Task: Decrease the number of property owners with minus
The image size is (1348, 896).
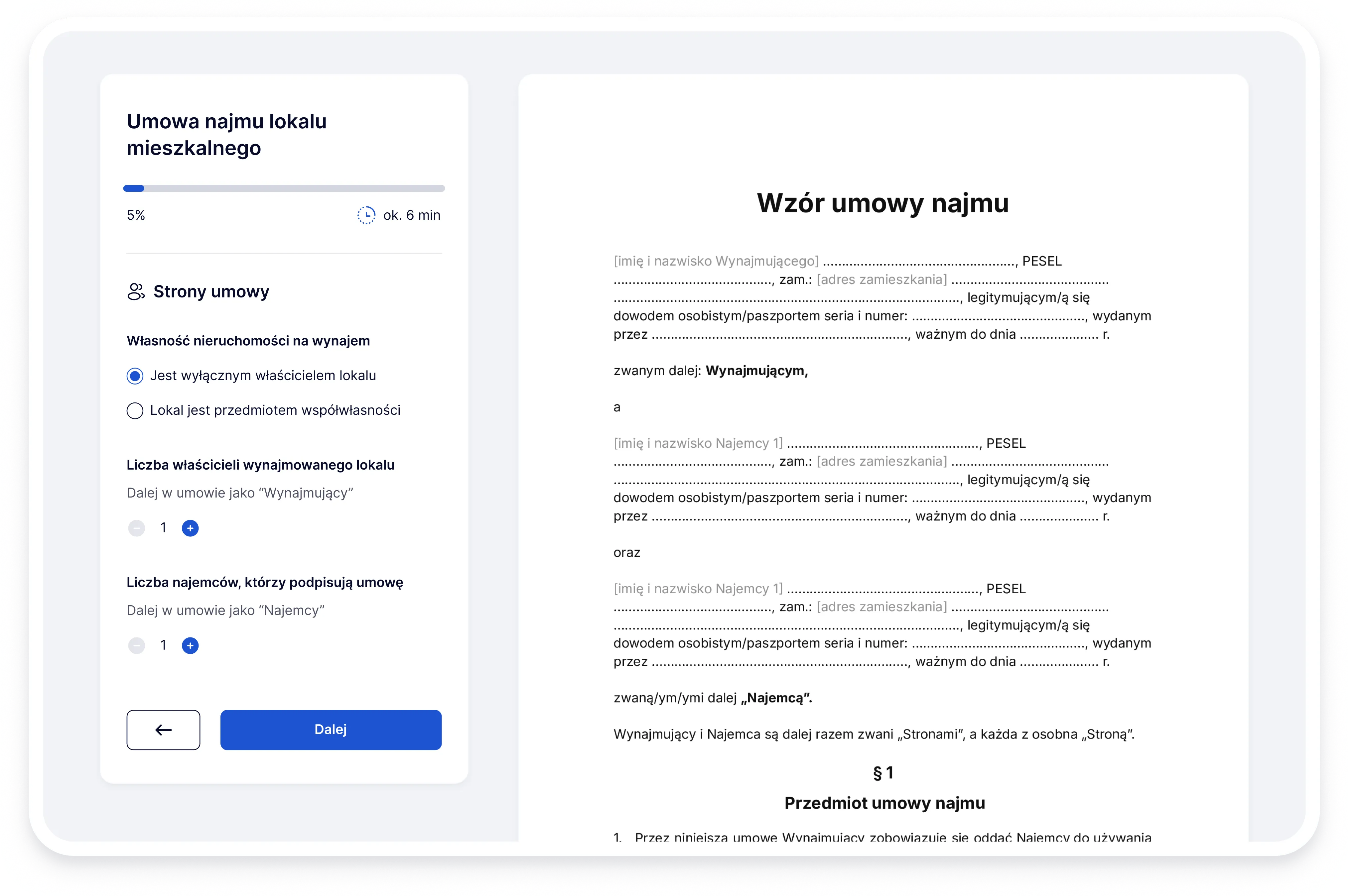Action: click(x=137, y=528)
